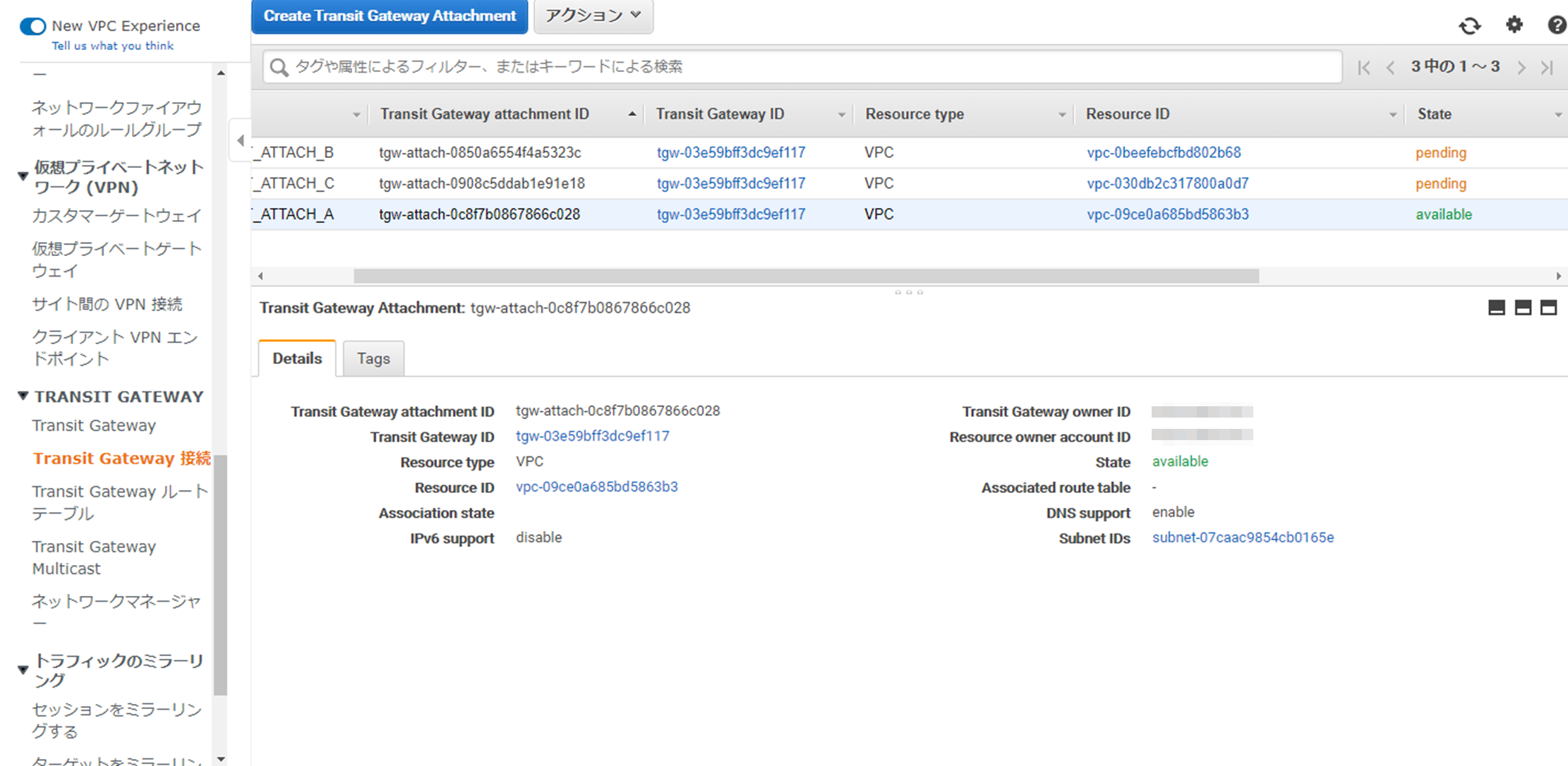This screenshot has height=766, width=1568.
Task: Go to next page of results
Action: pos(1521,67)
